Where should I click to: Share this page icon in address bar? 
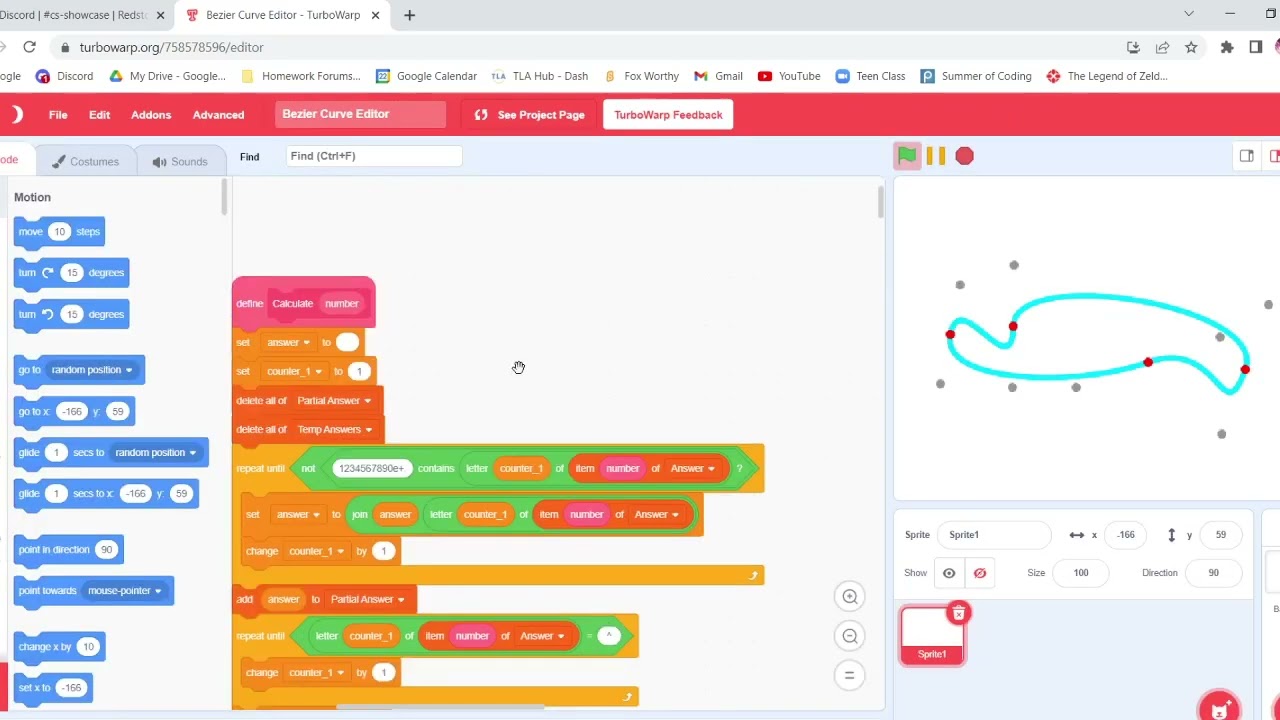[1162, 47]
